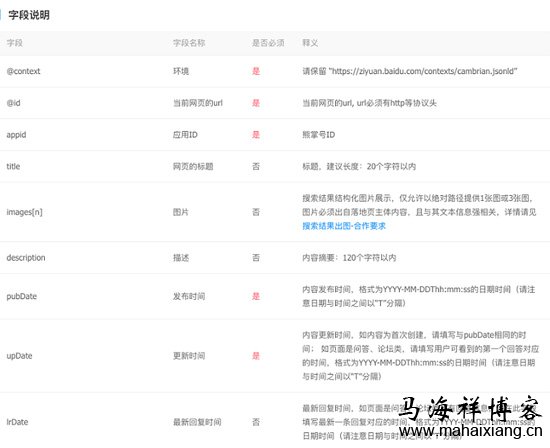550x448 pixels.
Task: Select the 最新回复时间 name cell
Action: tap(197, 422)
